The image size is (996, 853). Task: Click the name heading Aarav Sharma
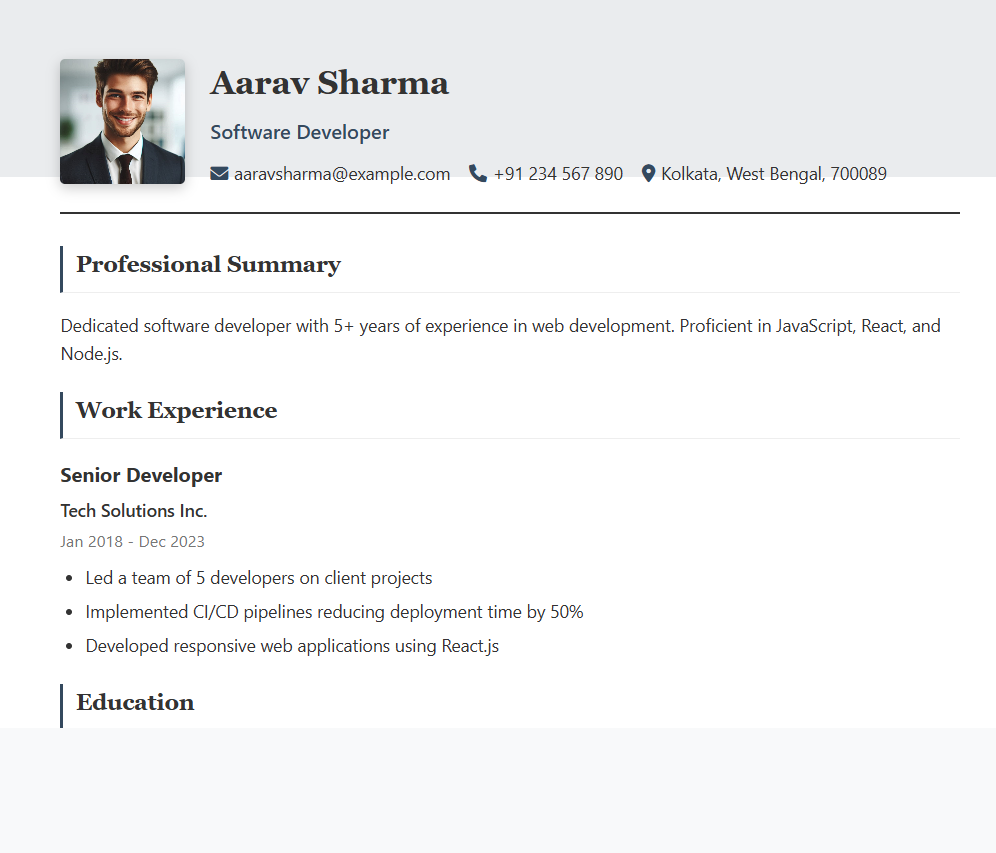coord(329,84)
